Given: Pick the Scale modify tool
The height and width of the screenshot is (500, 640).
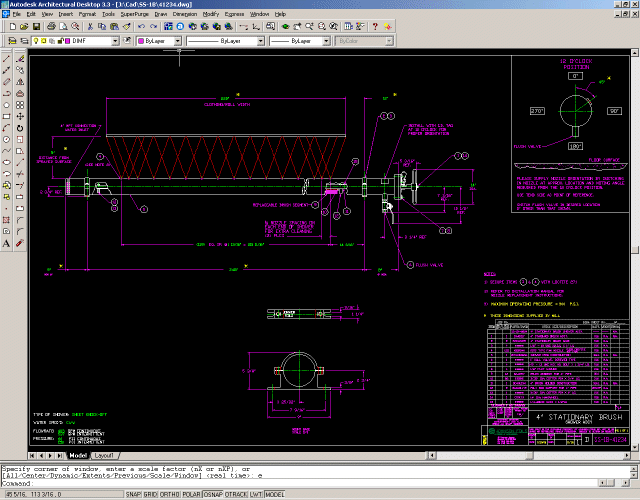Looking at the screenshot, I should point(20,140).
